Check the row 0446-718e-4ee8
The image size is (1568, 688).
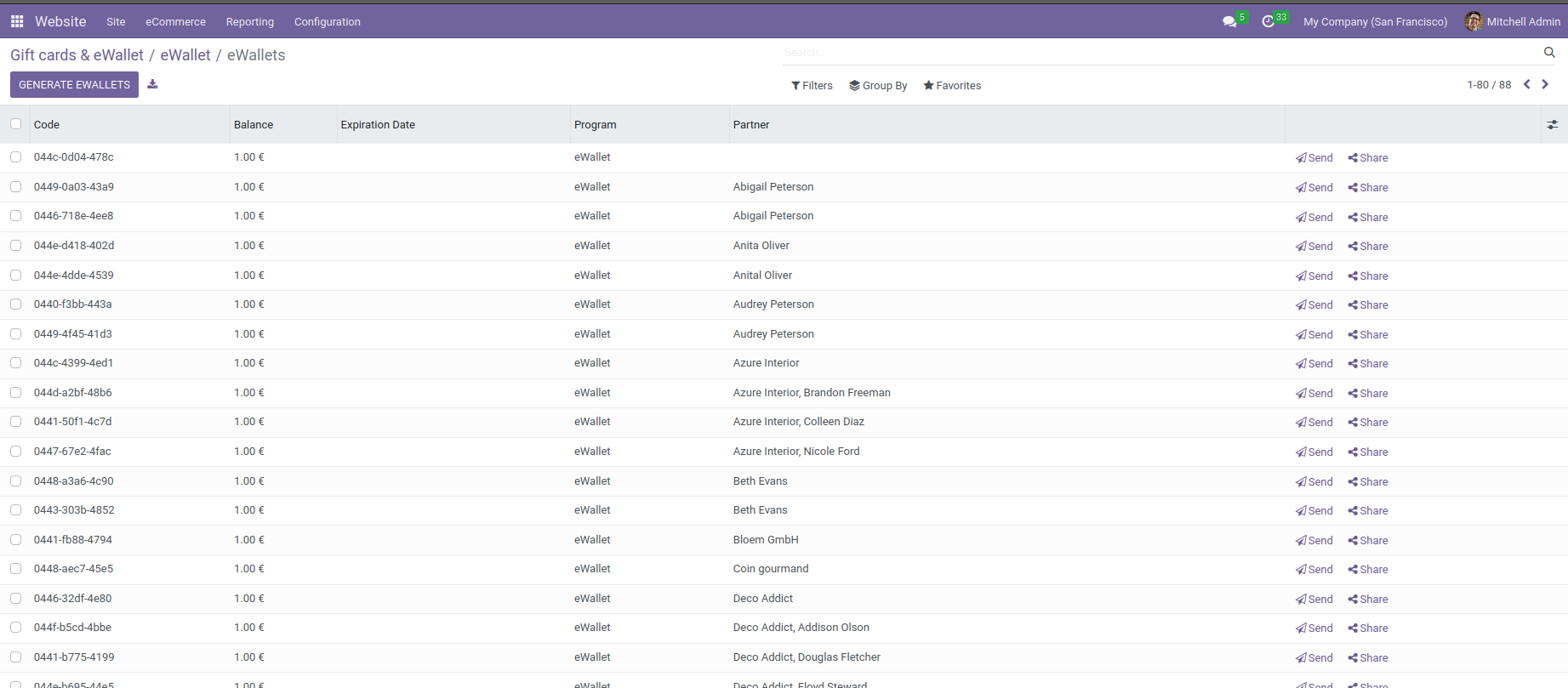click(15, 216)
